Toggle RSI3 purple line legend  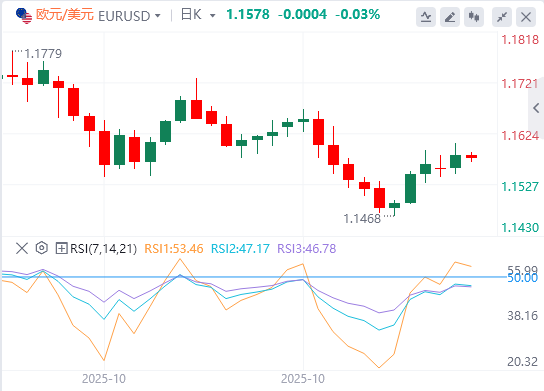click(x=307, y=248)
